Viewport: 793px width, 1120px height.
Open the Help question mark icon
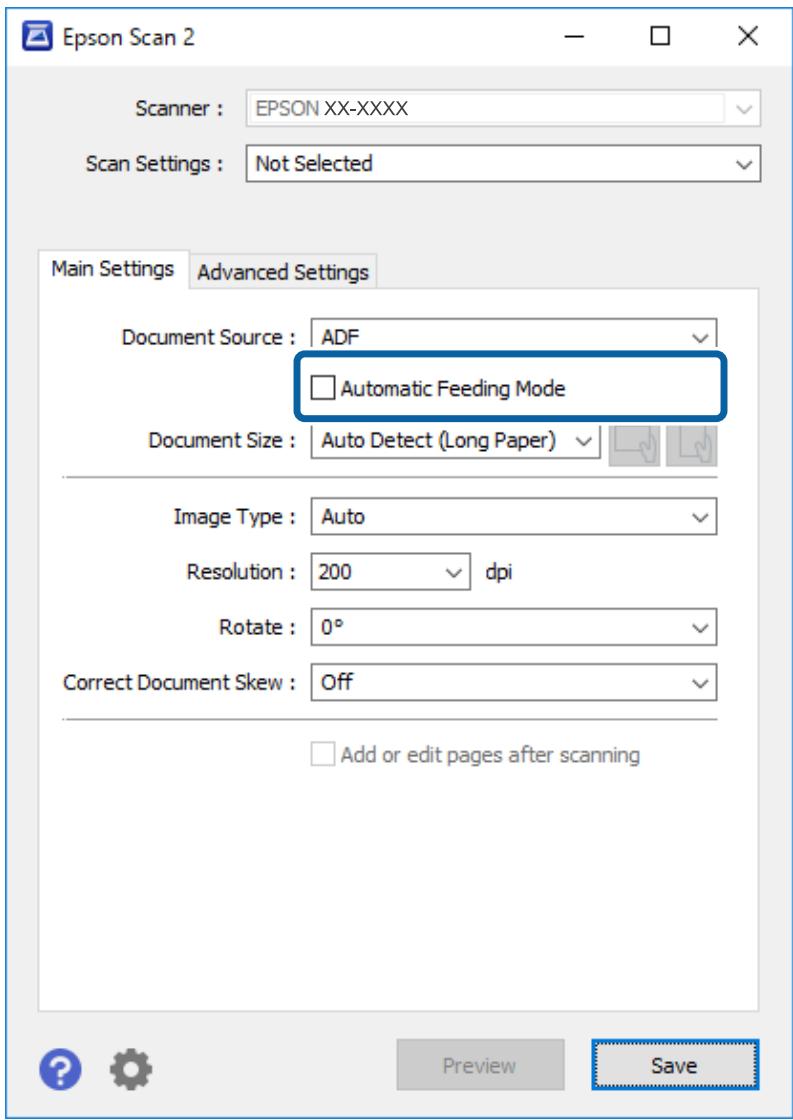(x=60, y=1069)
